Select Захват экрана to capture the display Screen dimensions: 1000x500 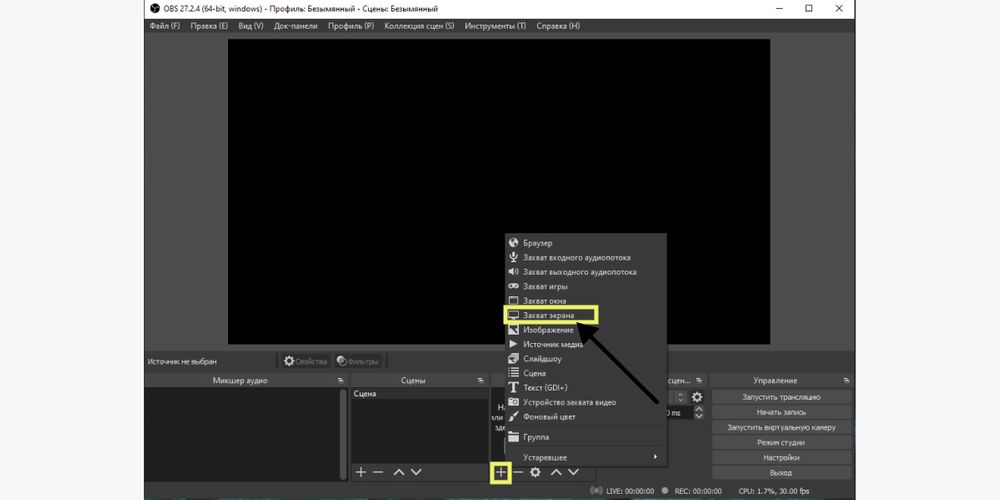[585, 315]
